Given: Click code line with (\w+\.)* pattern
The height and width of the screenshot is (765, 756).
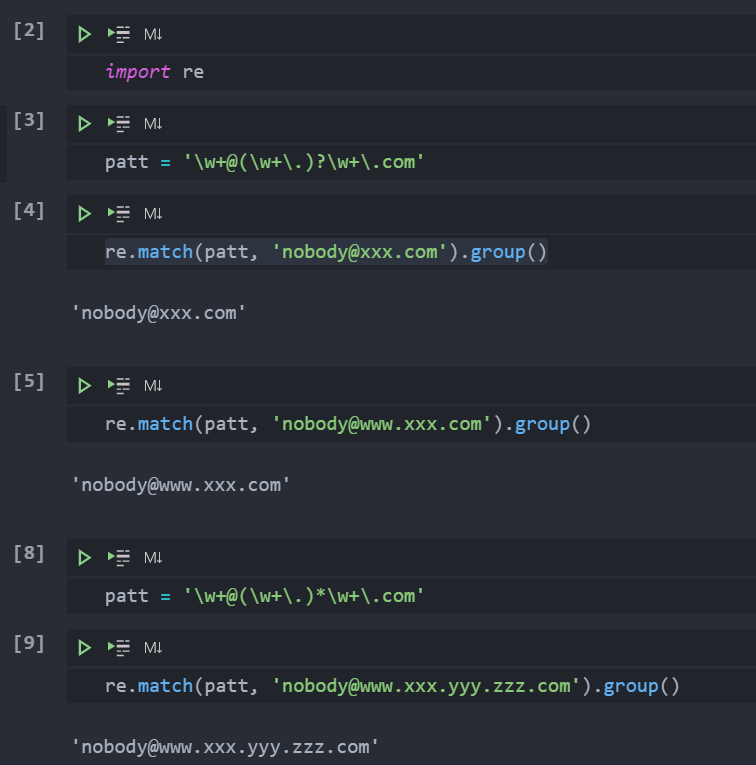Looking at the screenshot, I should pos(264,596).
